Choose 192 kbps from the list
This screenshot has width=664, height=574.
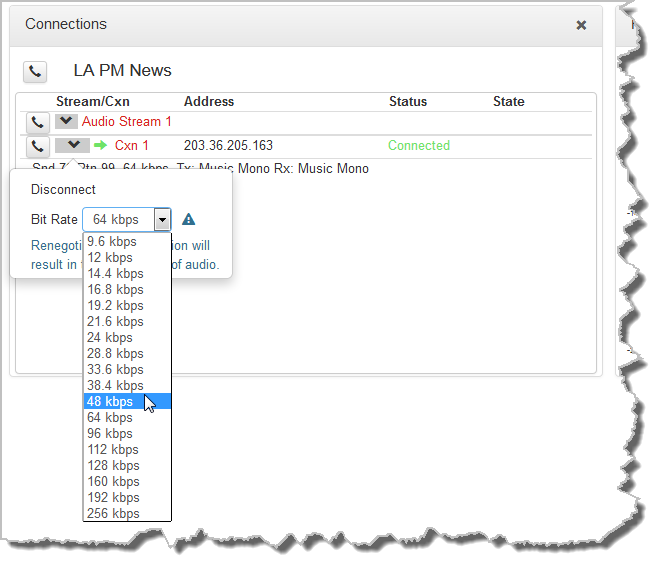pos(127,497)
